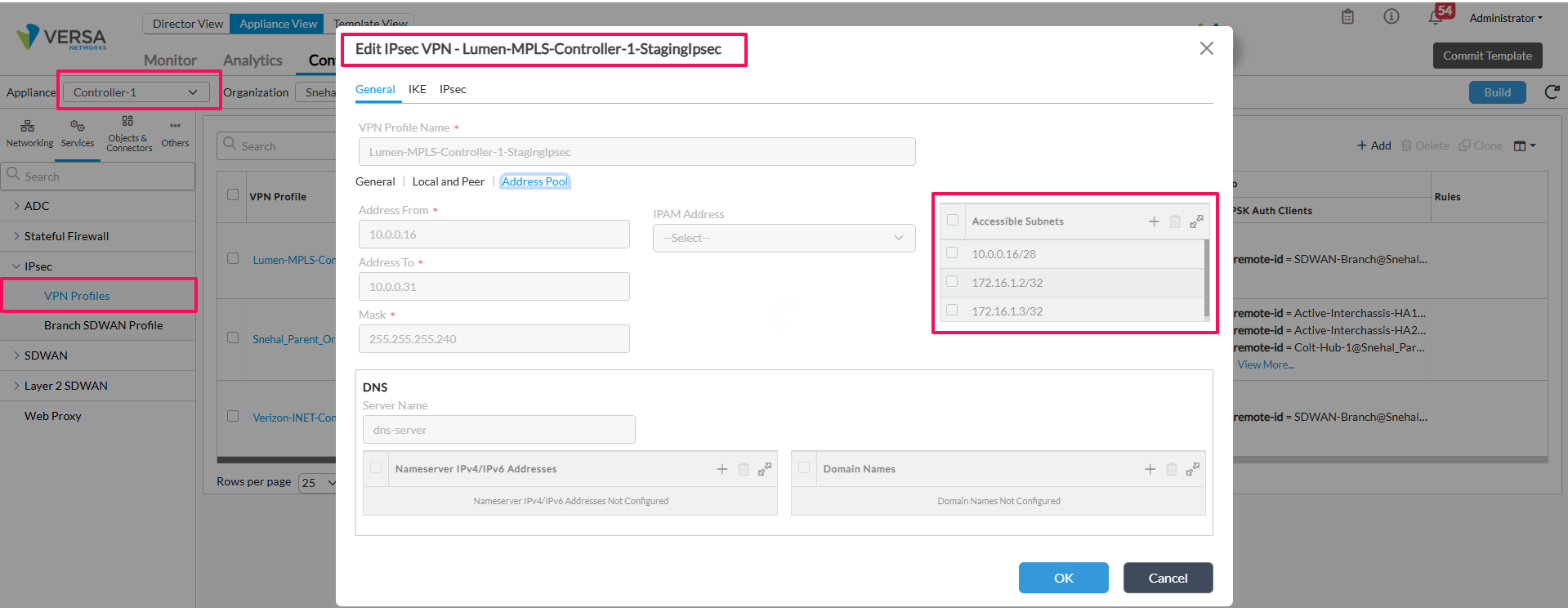Select the General top-level tab
This screenshot has width=1568, height=608.
pyautogui.click(x=375, y=89)
